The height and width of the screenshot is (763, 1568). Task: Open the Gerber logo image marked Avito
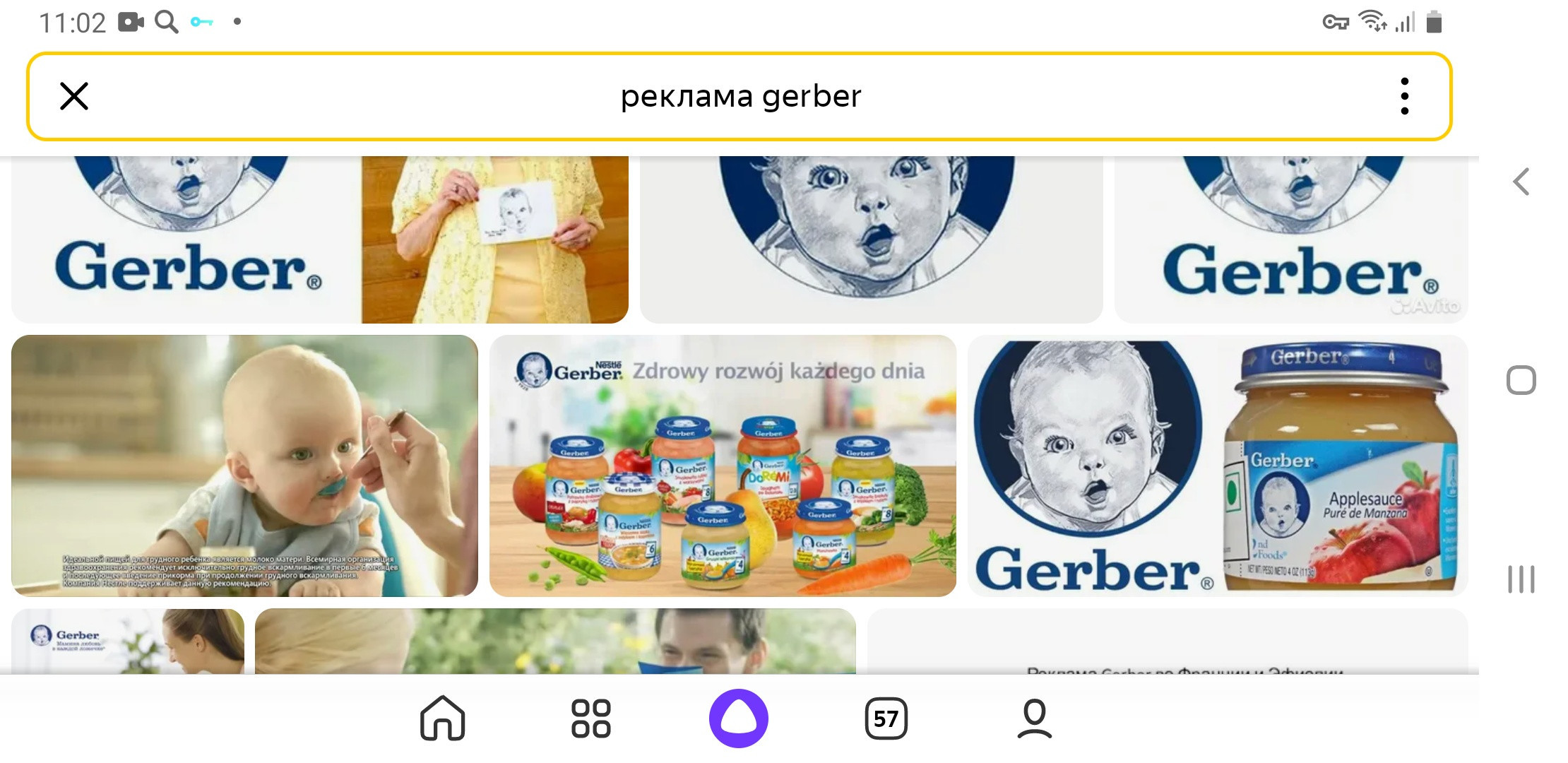point(1291,239)
